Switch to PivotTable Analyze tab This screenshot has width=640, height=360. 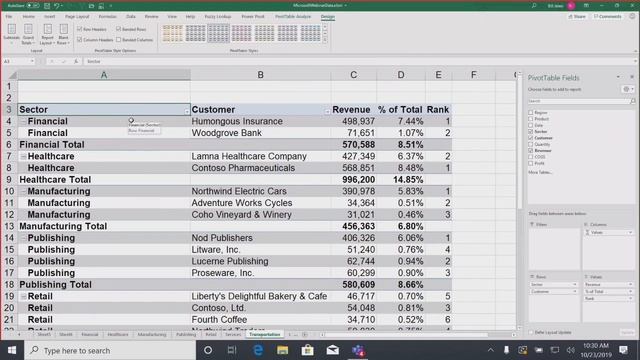(x=293, y=17)
